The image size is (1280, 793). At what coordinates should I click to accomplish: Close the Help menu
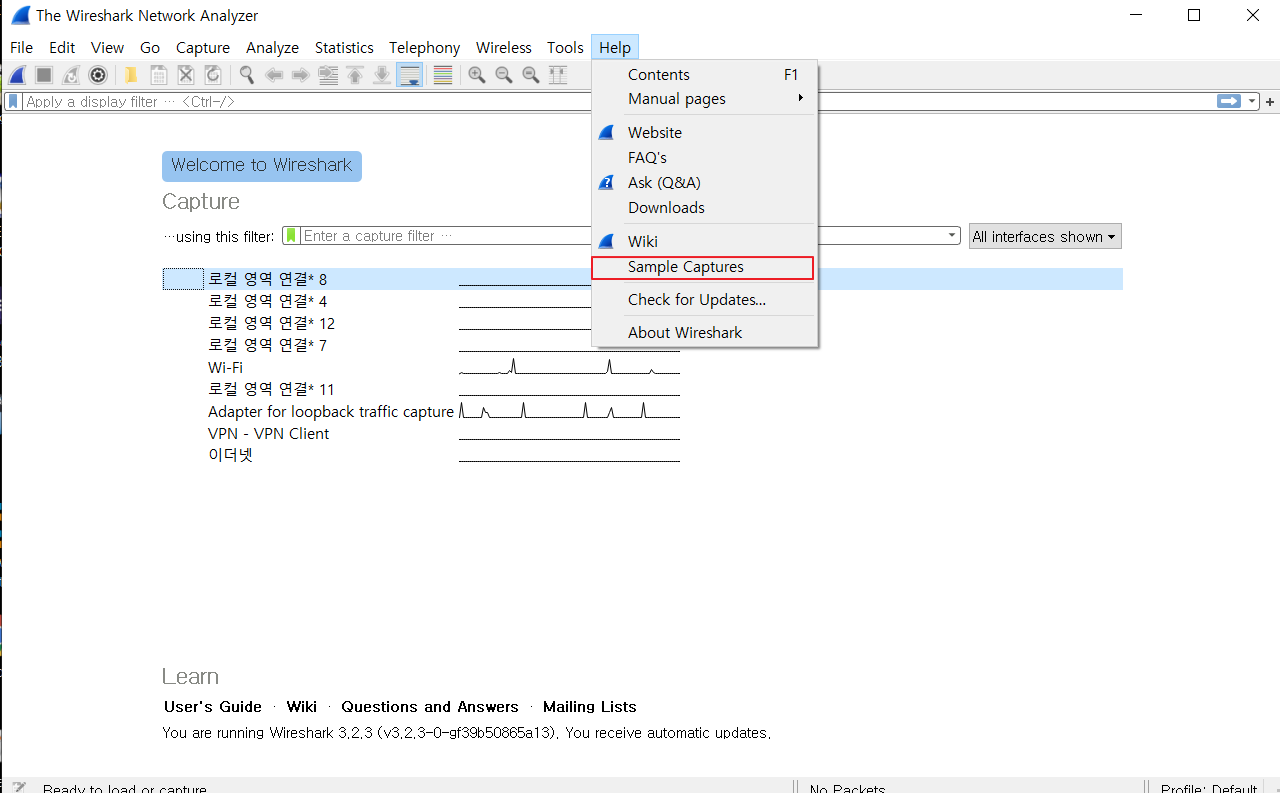(615, 47)
